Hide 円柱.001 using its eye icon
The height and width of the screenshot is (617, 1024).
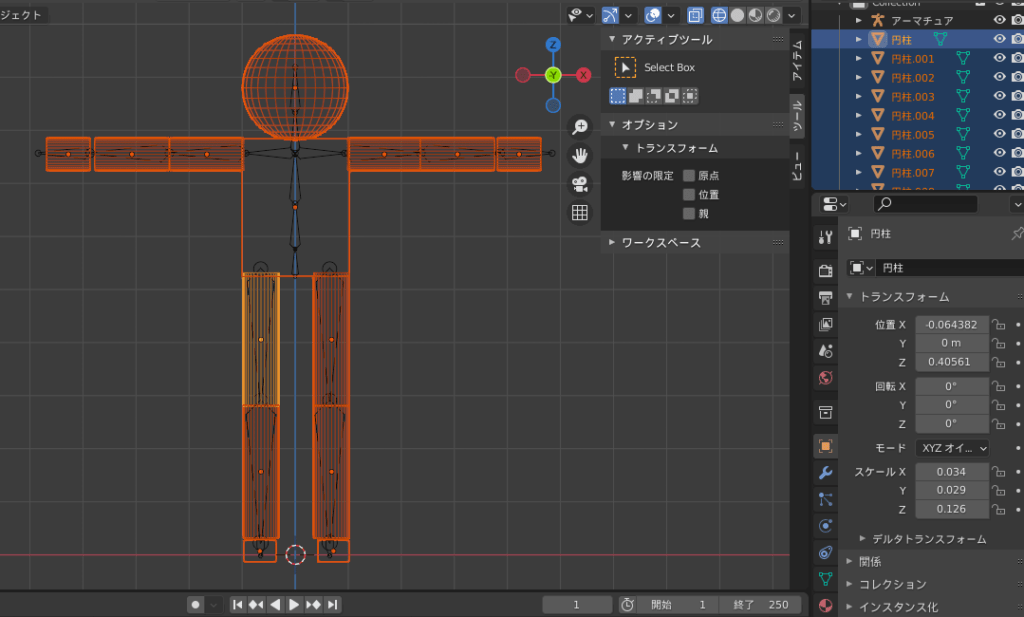coord(999,58)
